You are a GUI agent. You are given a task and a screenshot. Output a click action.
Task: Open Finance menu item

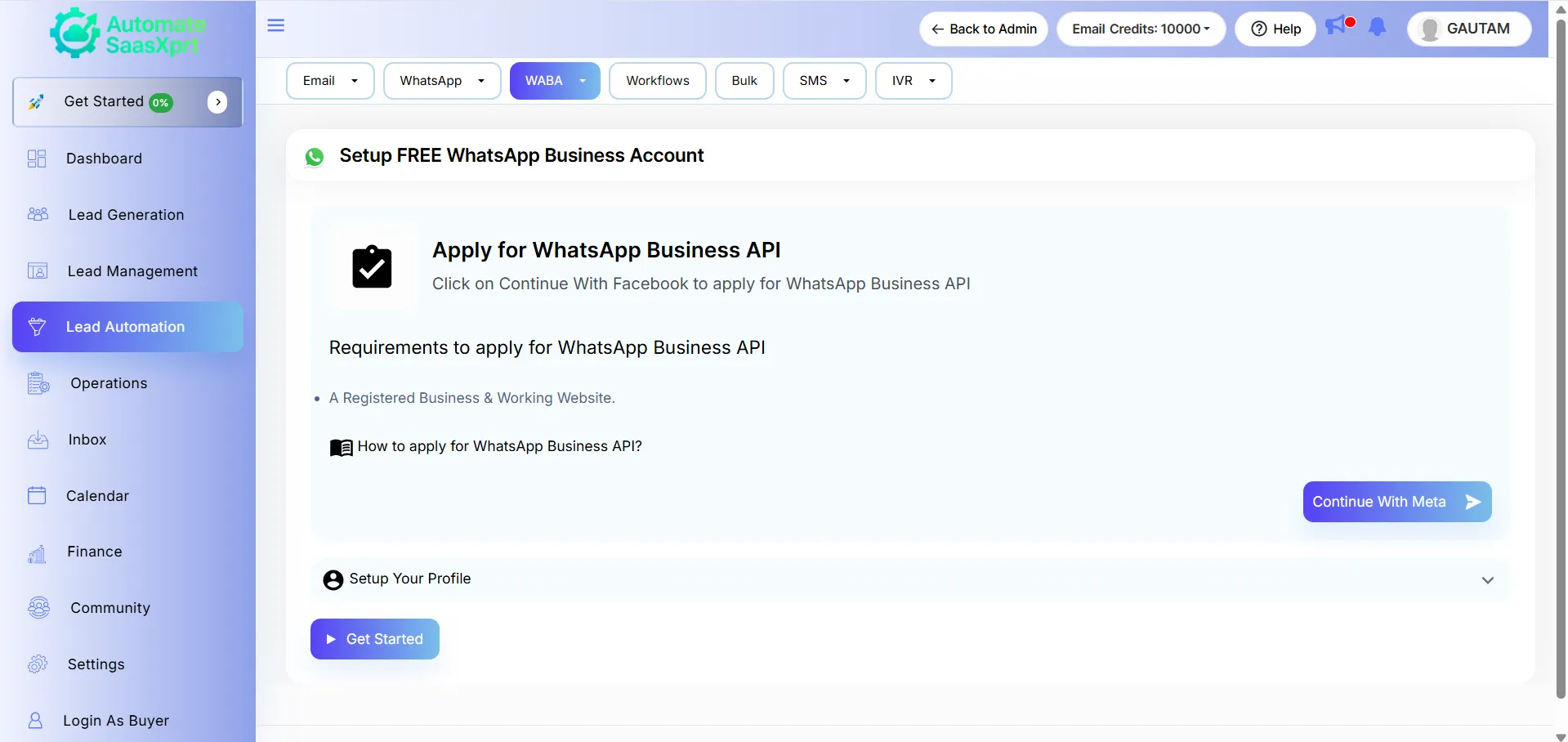pyautogui.click(x=127, y=552)
